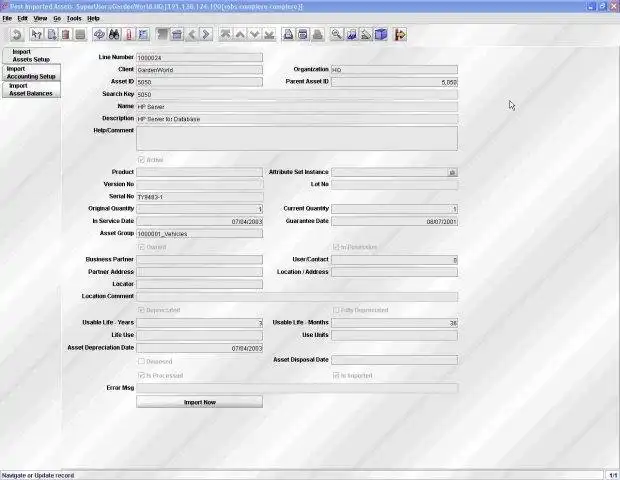Click the Guarantee Date field
This screenshot has width=620, height=480.
point(394,221)
